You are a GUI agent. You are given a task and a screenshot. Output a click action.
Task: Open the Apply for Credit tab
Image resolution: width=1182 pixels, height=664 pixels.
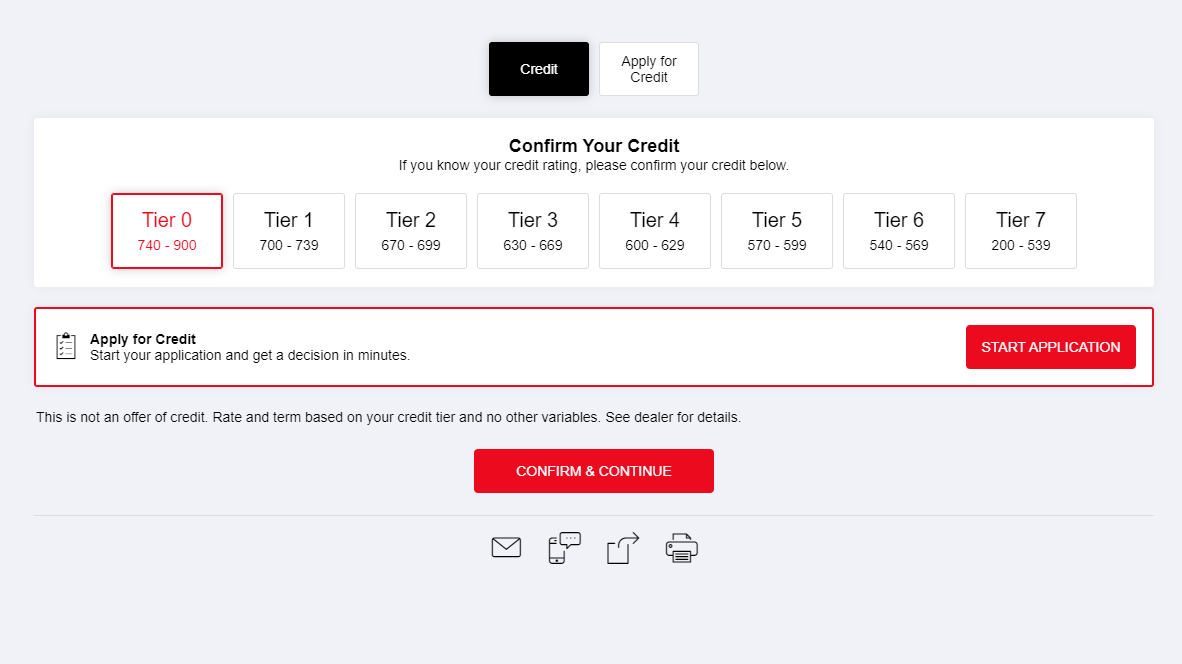point(649,69)
